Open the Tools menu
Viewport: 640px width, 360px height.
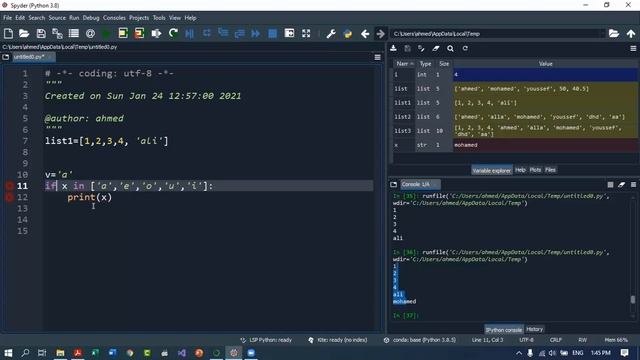tap(159, 18)
